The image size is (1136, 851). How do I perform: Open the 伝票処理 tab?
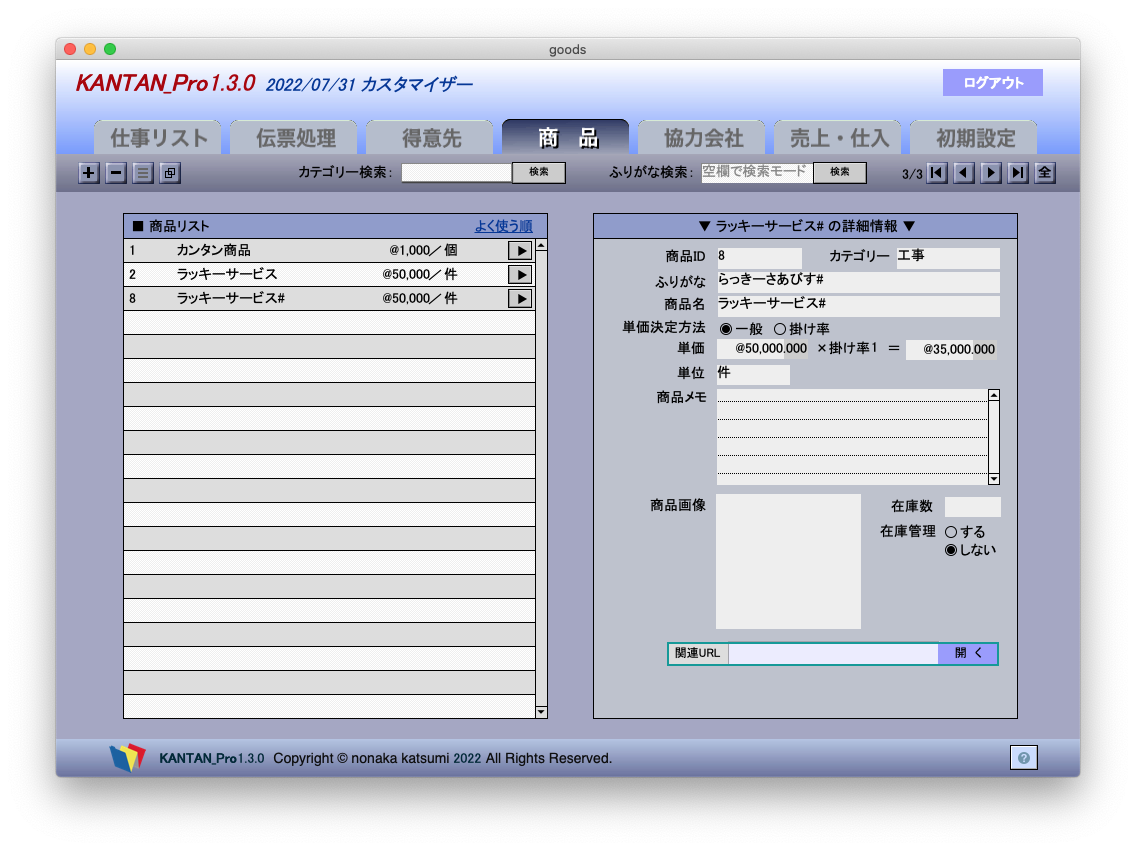pos(294,138)
